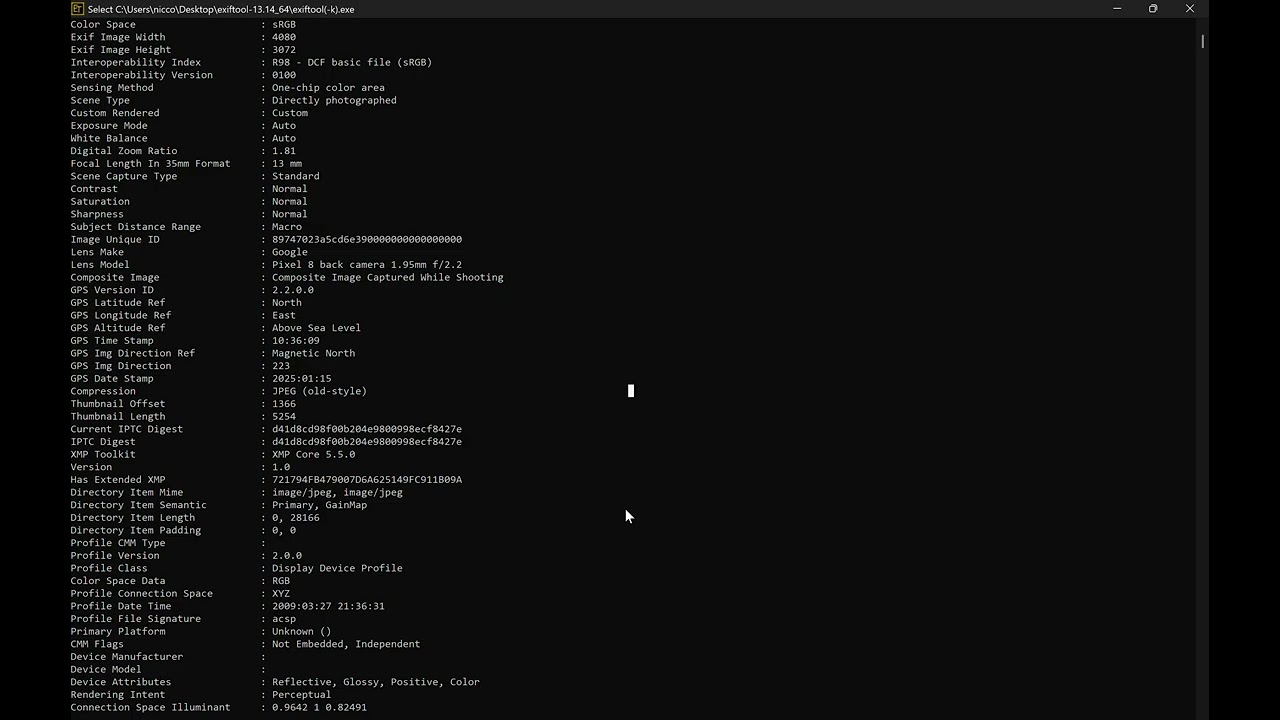The width and height of the screenshot is (1280, 720).
Task: Click the 'White Balance' label
Action: click(109, 138)
